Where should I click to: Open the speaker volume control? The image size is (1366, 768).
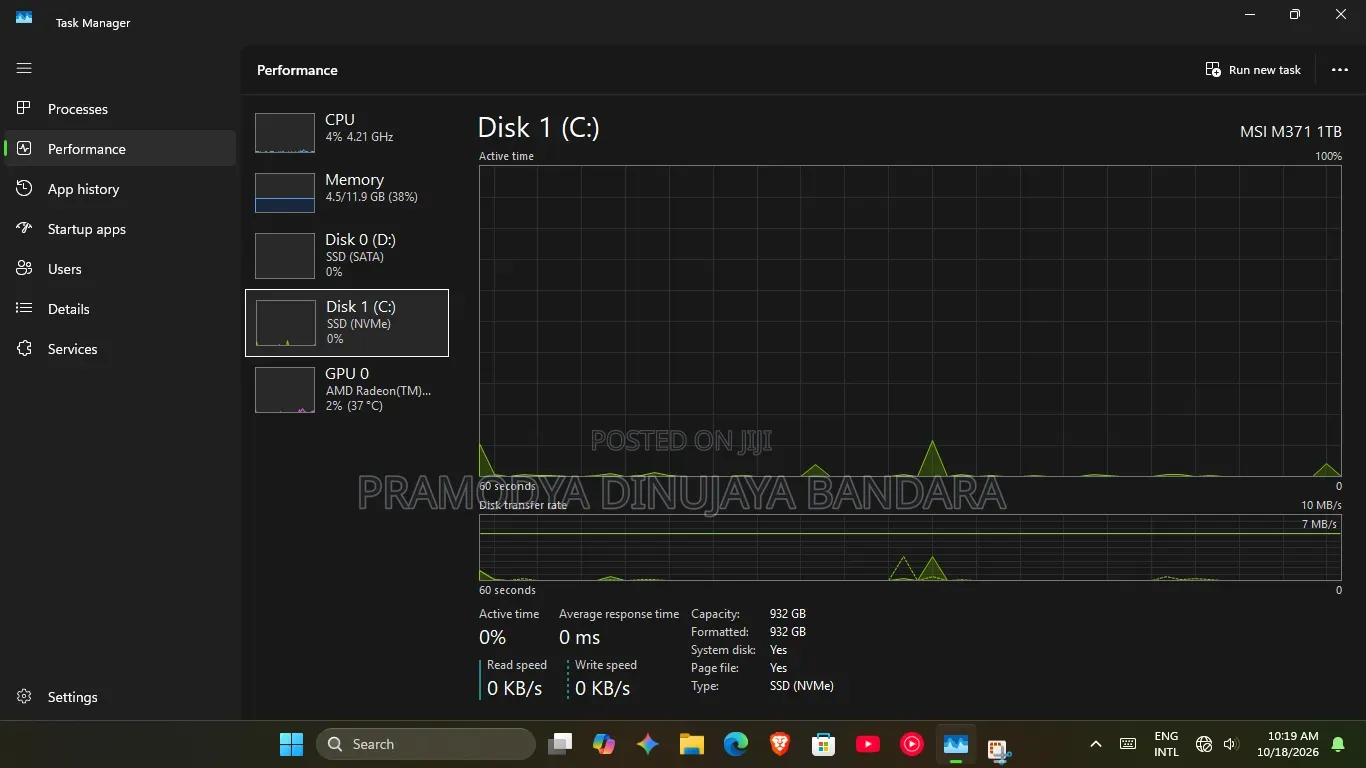(x=1231, y=744)
